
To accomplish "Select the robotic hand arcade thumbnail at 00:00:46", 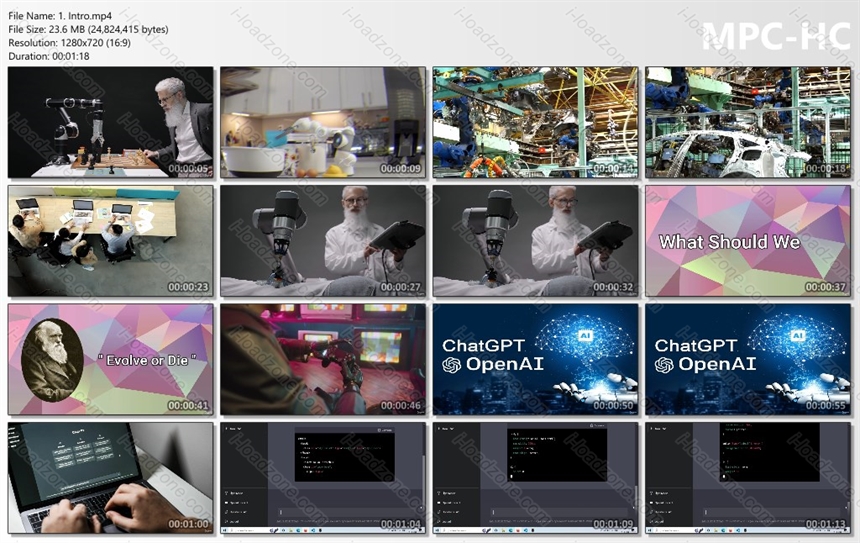I will [323, 359].
